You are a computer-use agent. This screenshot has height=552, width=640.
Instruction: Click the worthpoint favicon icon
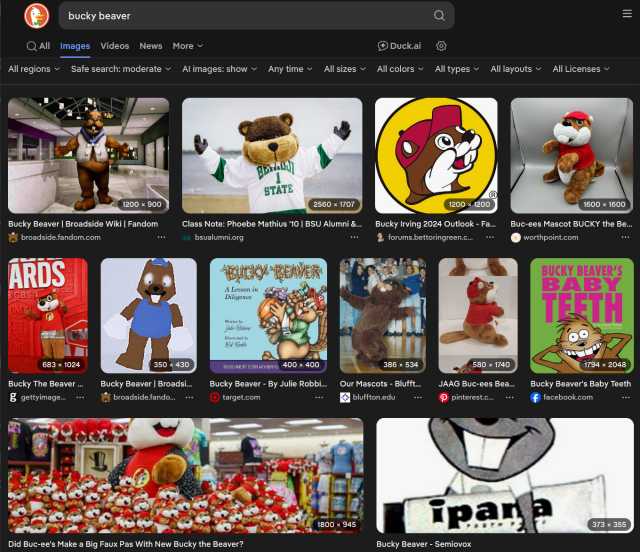point(516,237)
